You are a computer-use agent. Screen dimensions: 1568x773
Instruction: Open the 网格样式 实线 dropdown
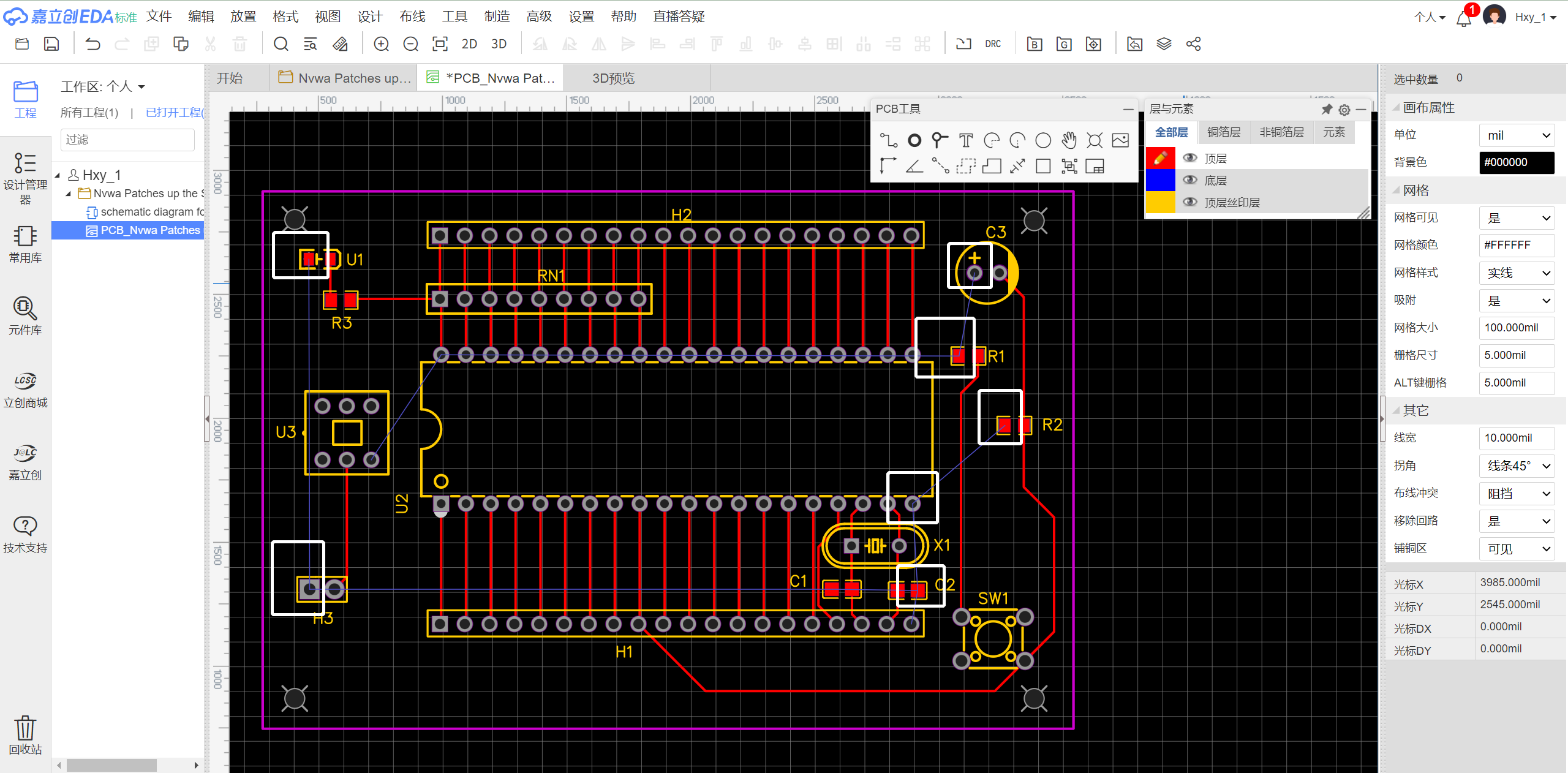pos(1517,273)
